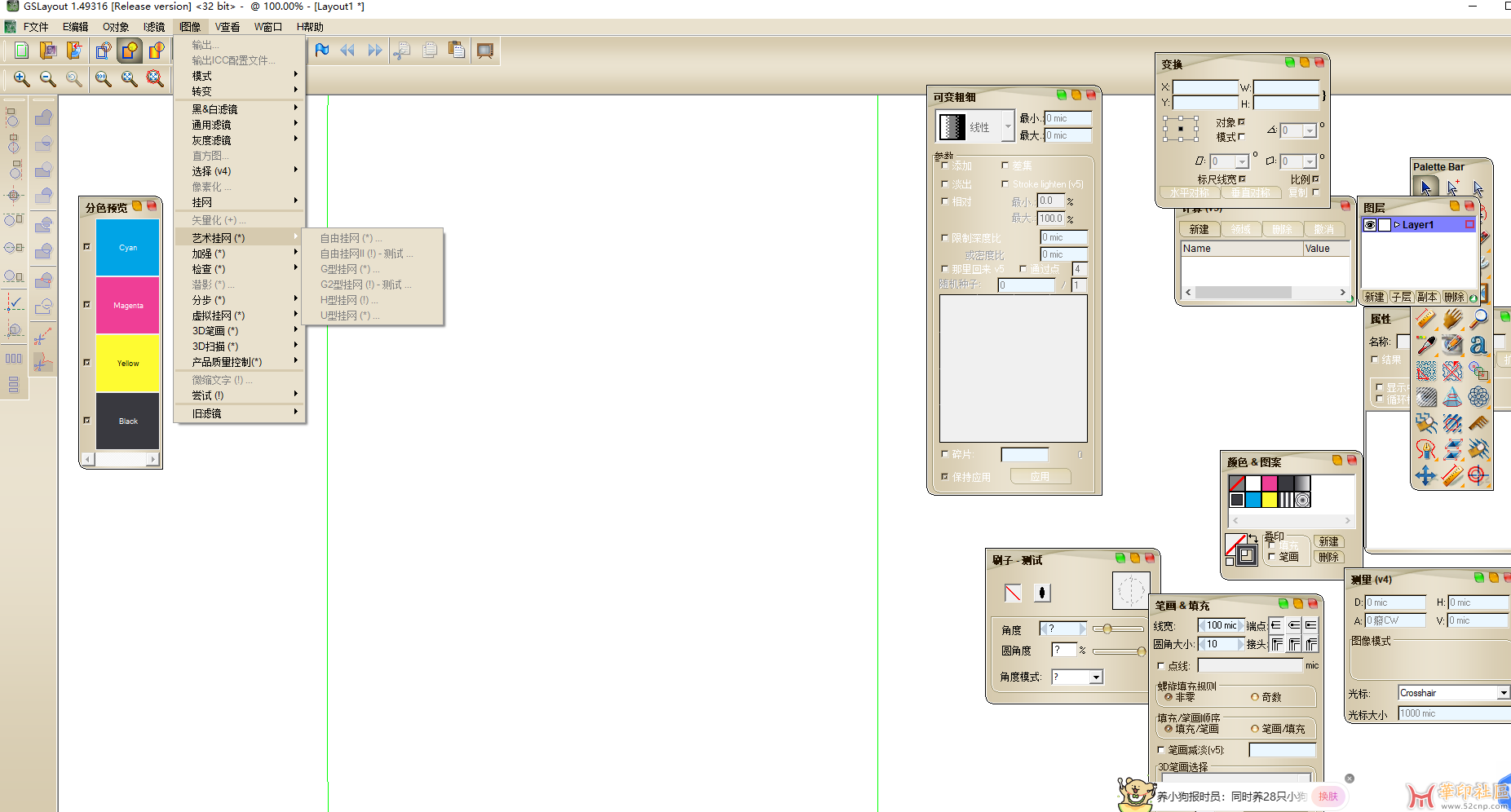Toggle Layer1 eye visibility icon
Screen dimensions: 1511x812
tap(1370, 225)
